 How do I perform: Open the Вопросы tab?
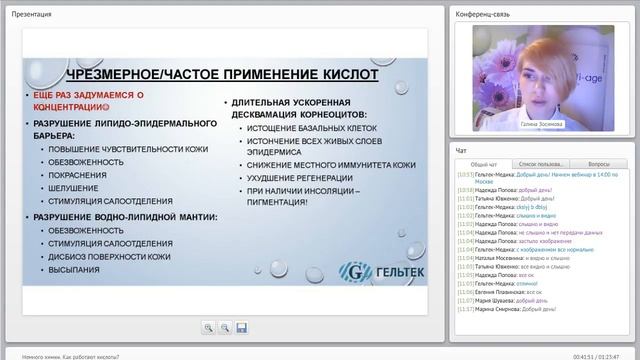coord(598,164)
